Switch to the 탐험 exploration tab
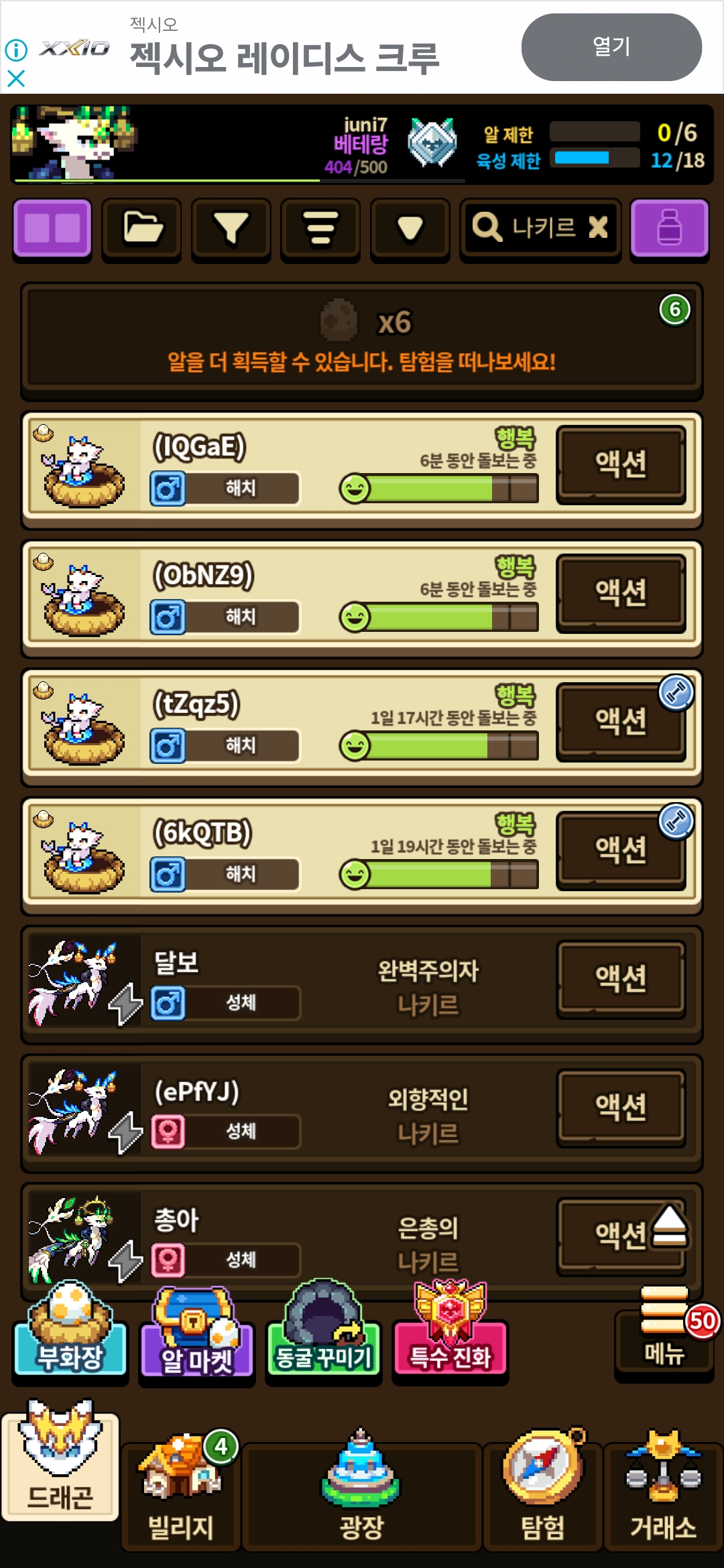 pos(543,1492)
